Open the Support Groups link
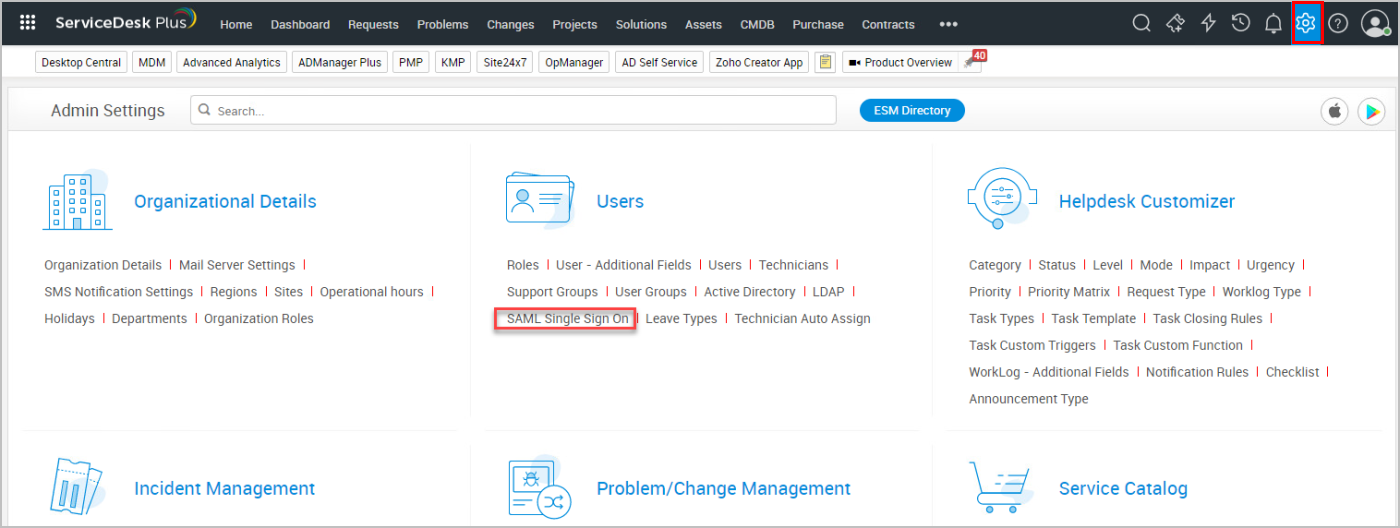1400x528 pixels. tap(552, 292)
